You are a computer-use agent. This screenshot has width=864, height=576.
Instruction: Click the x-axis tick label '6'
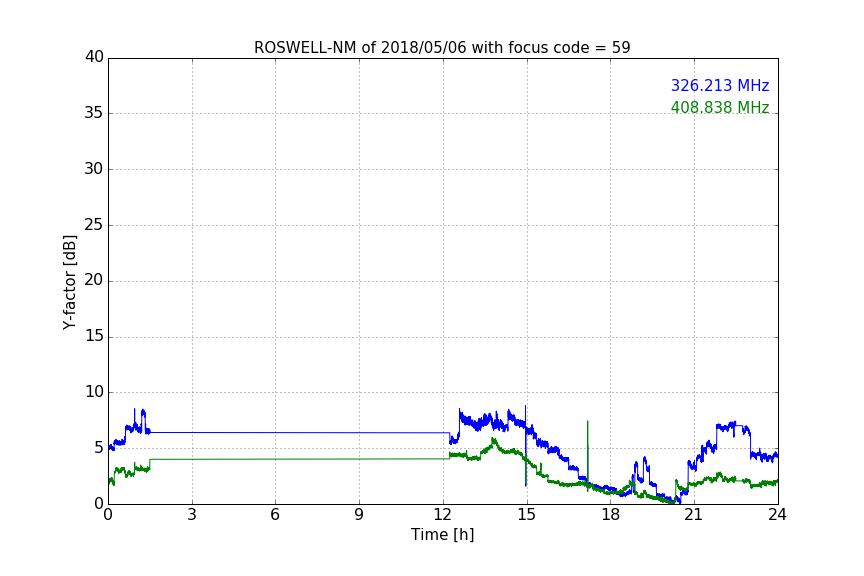pyautogui.click(x=276, y=515)
